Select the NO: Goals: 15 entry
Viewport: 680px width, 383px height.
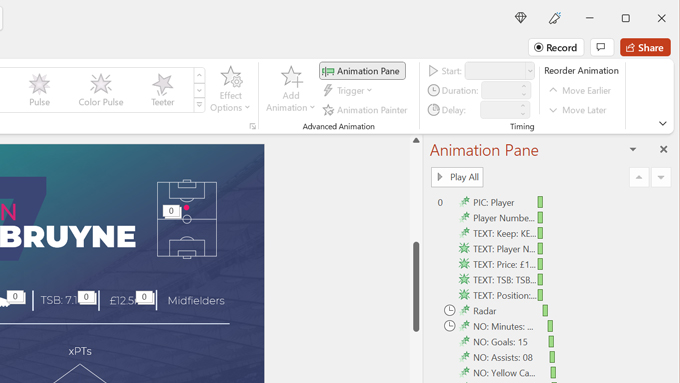(x=500, y=342)
